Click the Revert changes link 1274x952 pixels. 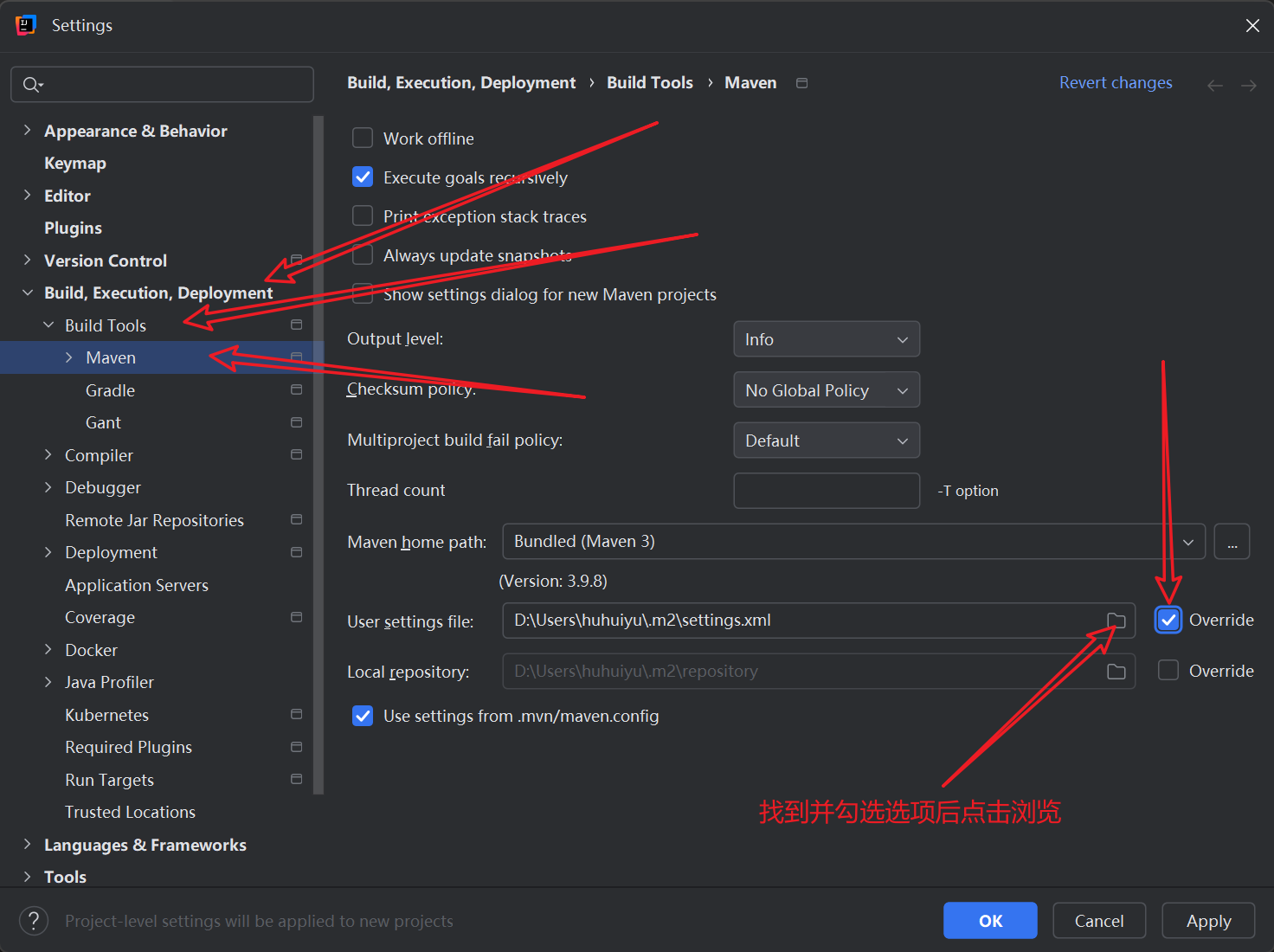coord(1116,83)
